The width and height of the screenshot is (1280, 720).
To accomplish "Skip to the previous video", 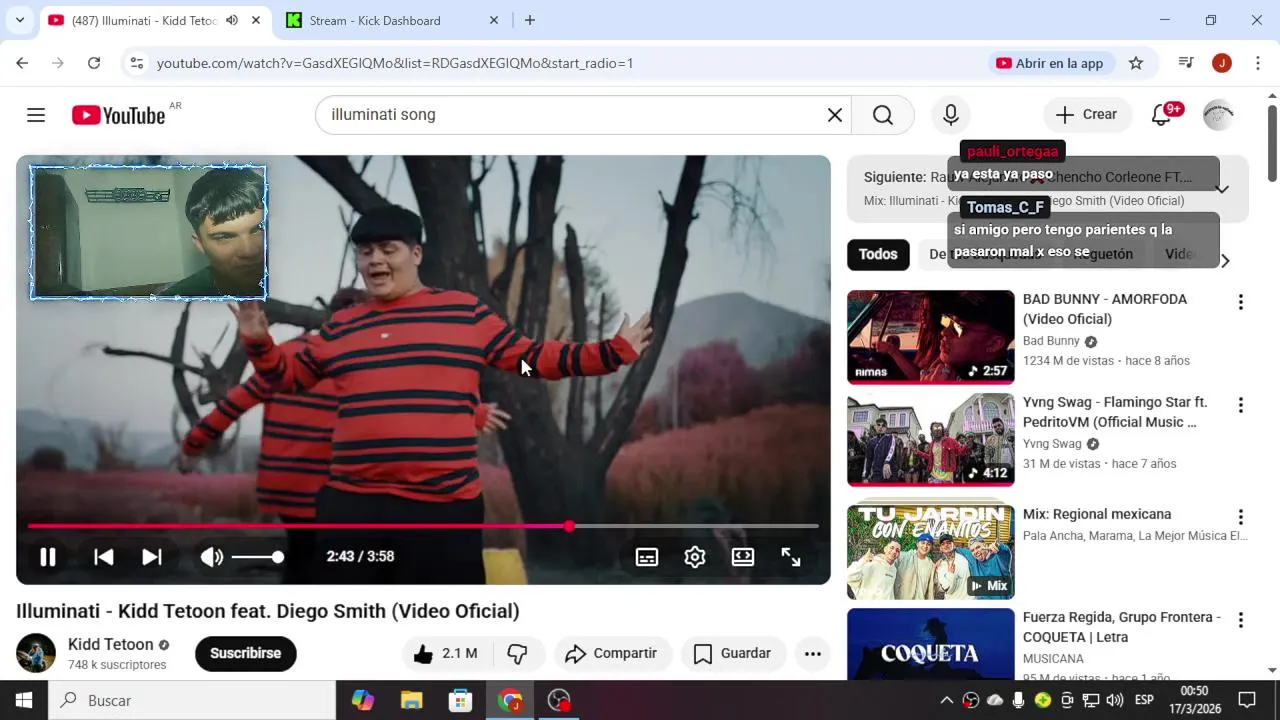I will [x=104, y=557].
